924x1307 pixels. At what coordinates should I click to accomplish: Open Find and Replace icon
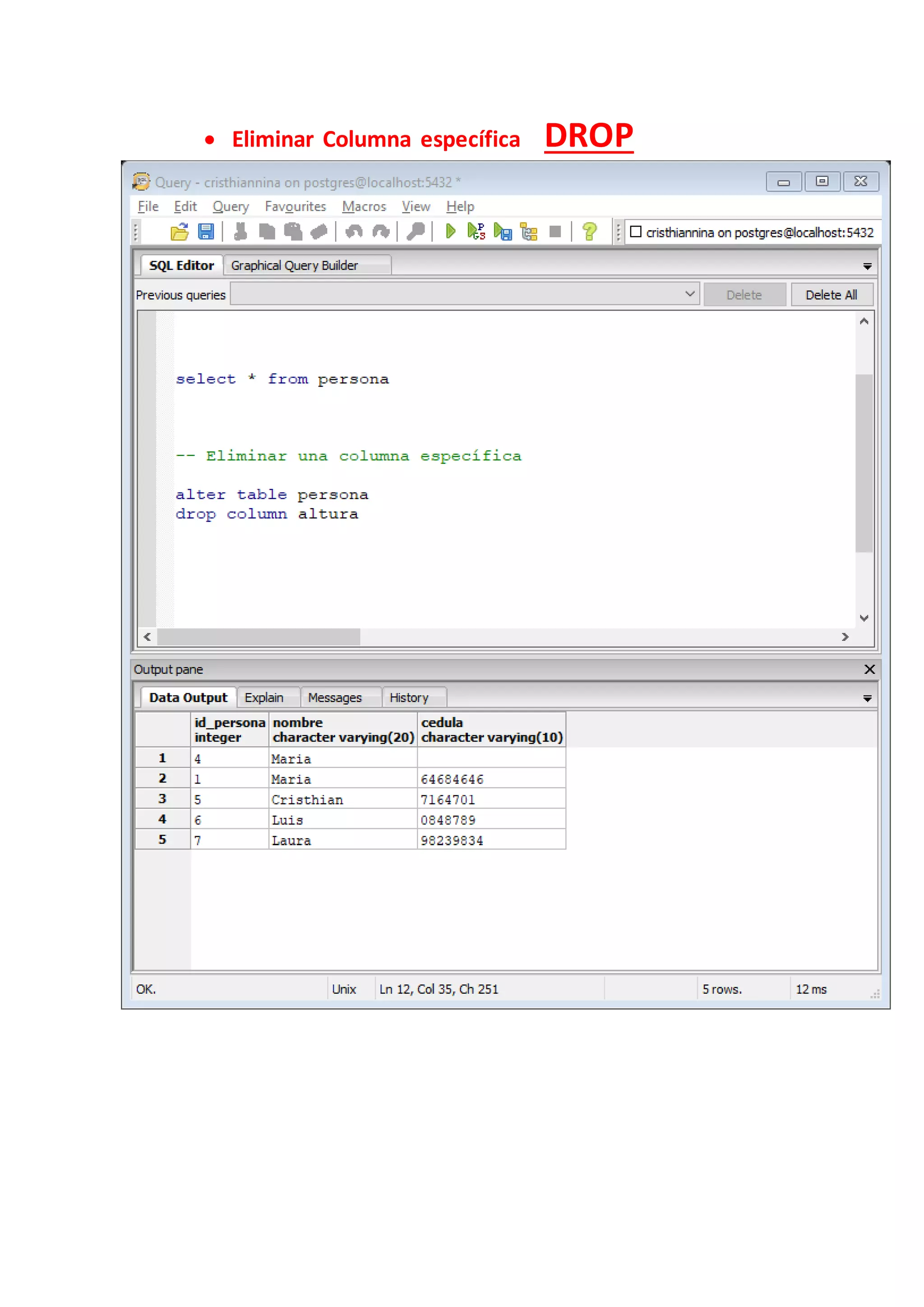point(416,232)
